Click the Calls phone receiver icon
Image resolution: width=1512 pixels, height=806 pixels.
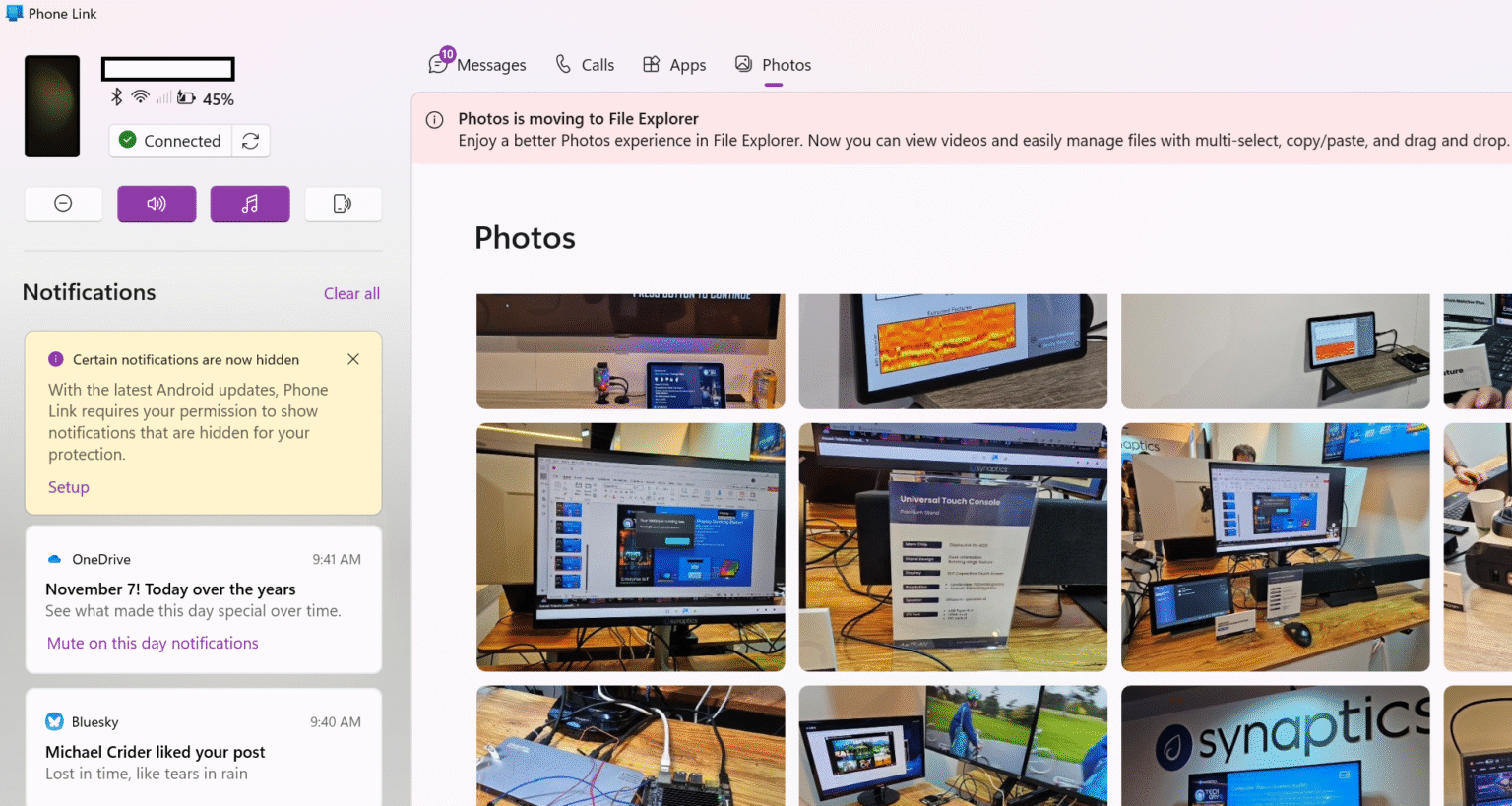tap(561, 64)
